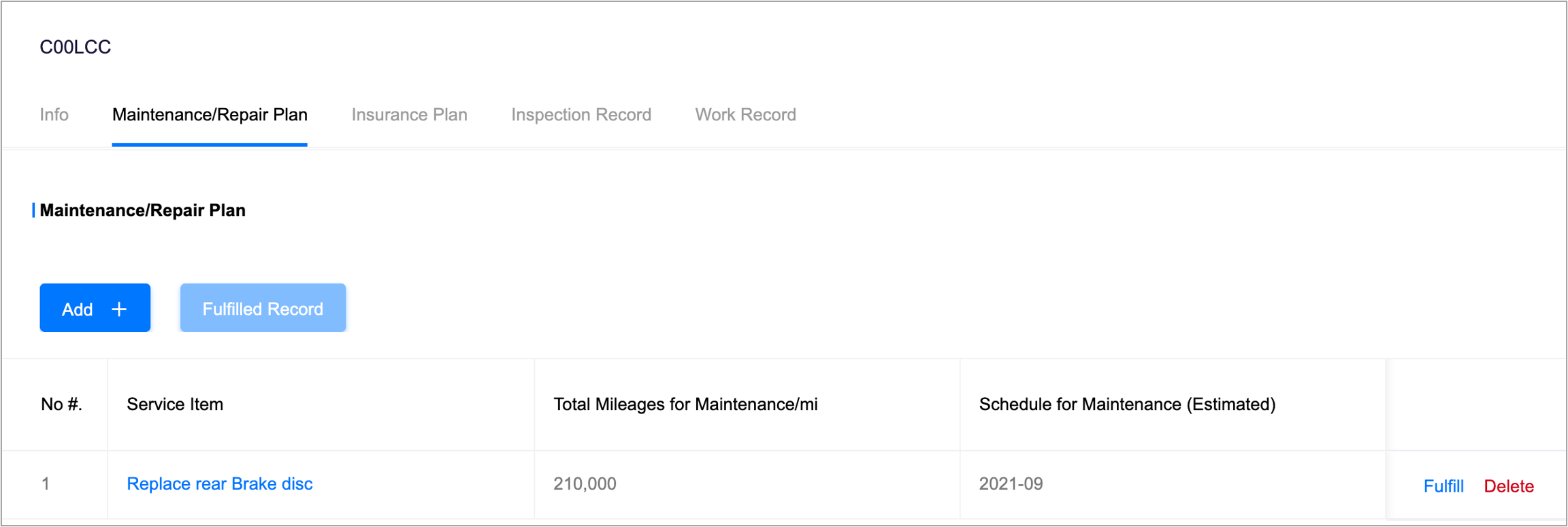Click the bold Maintenance/Repair Plan section heading
The width and height of the screenshot is (1568, 527).
(x=143, y=211)
